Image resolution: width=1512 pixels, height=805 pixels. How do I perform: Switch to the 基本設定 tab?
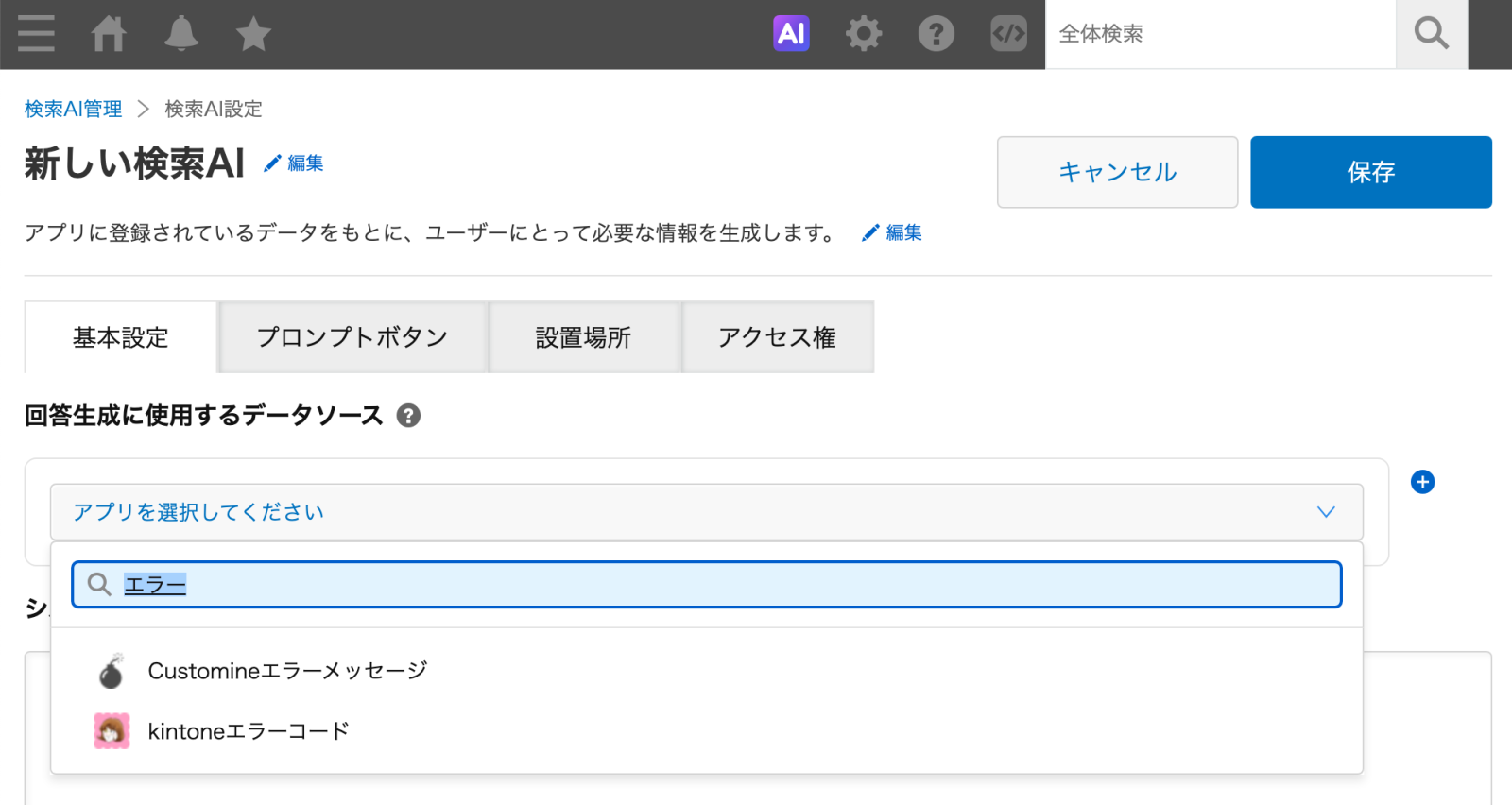pyautogui.click(x=121, y=337)
